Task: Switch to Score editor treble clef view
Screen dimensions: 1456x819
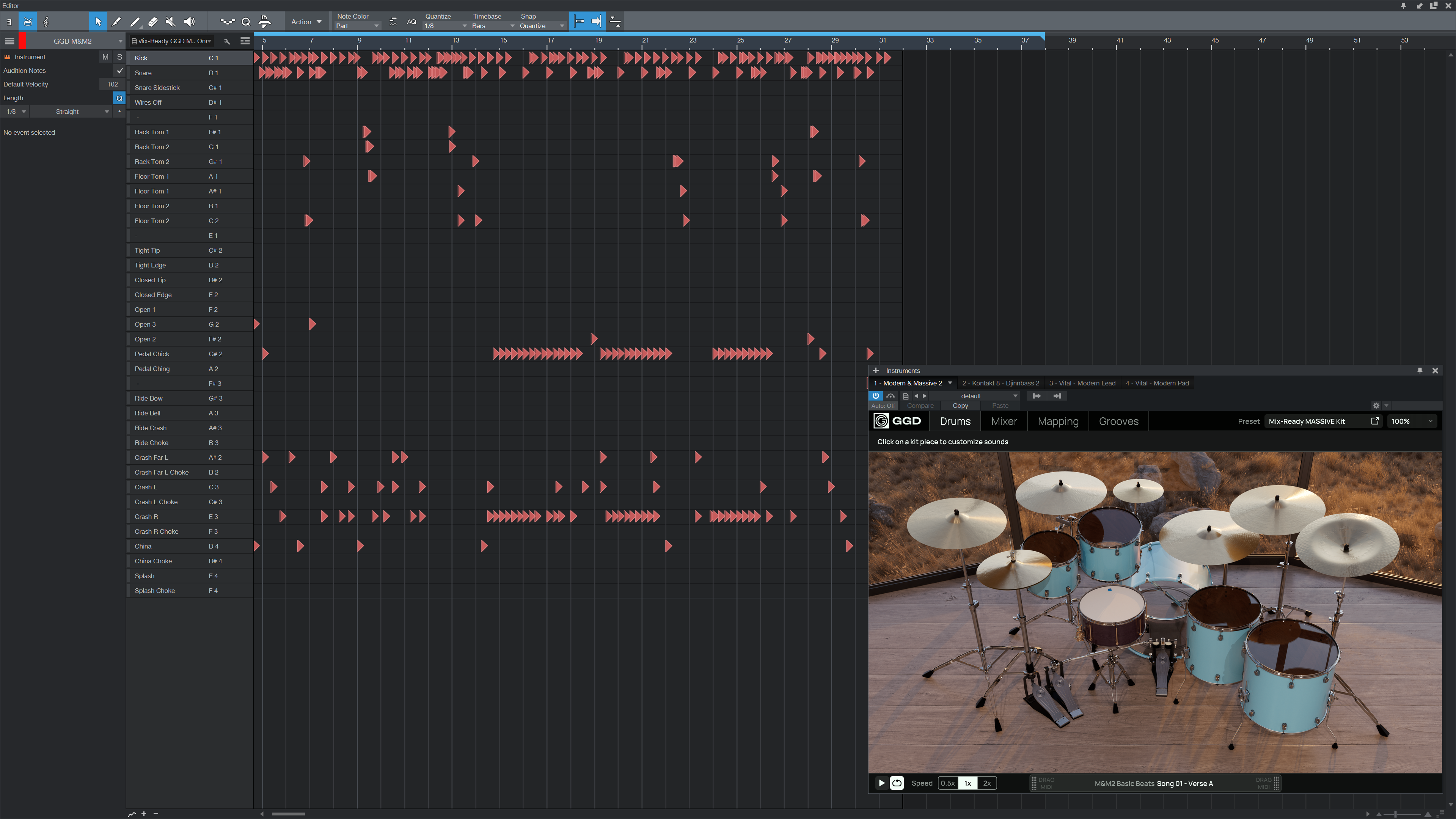Action: [46, 22]
